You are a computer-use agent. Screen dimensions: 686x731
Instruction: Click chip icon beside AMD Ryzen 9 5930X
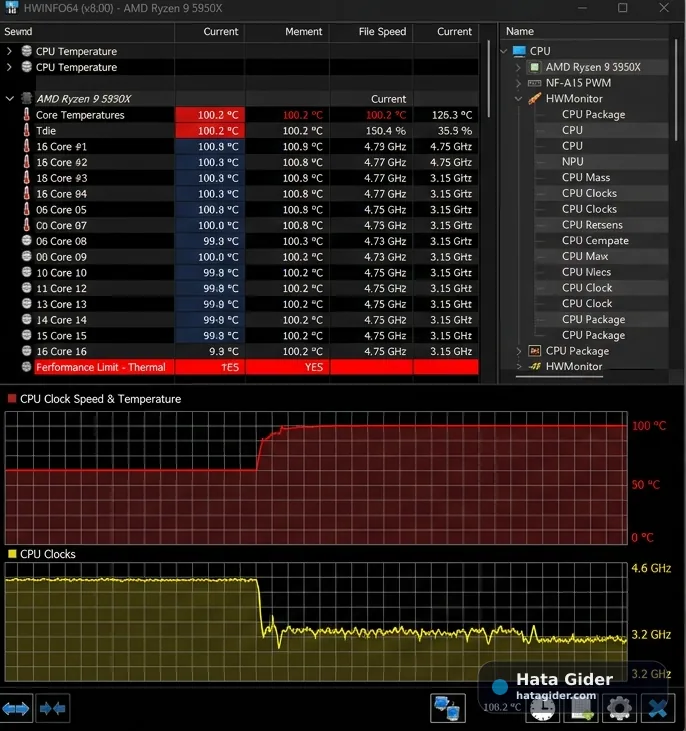click(27, 98)
